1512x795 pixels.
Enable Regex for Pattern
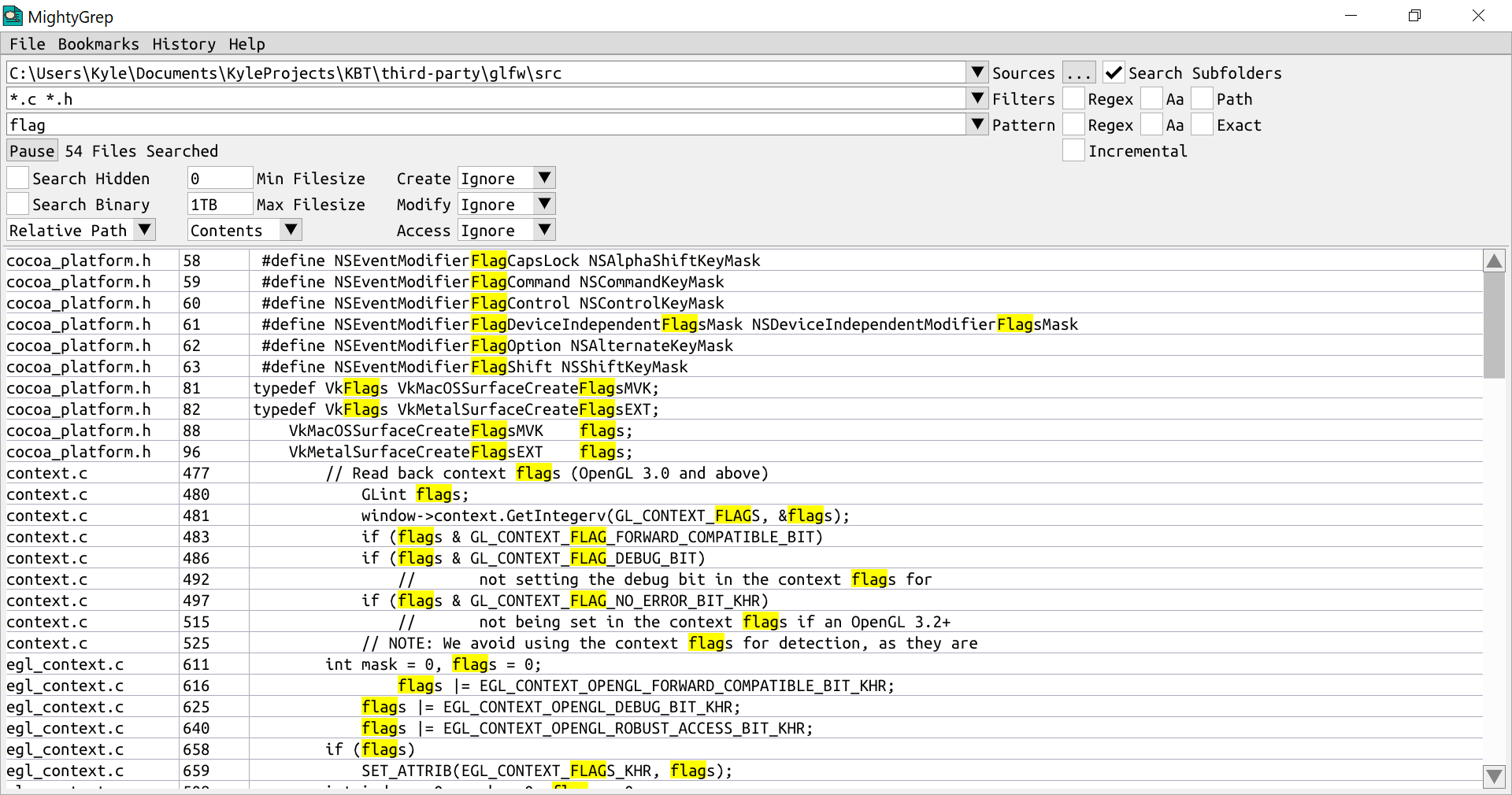click(1073, 124)
